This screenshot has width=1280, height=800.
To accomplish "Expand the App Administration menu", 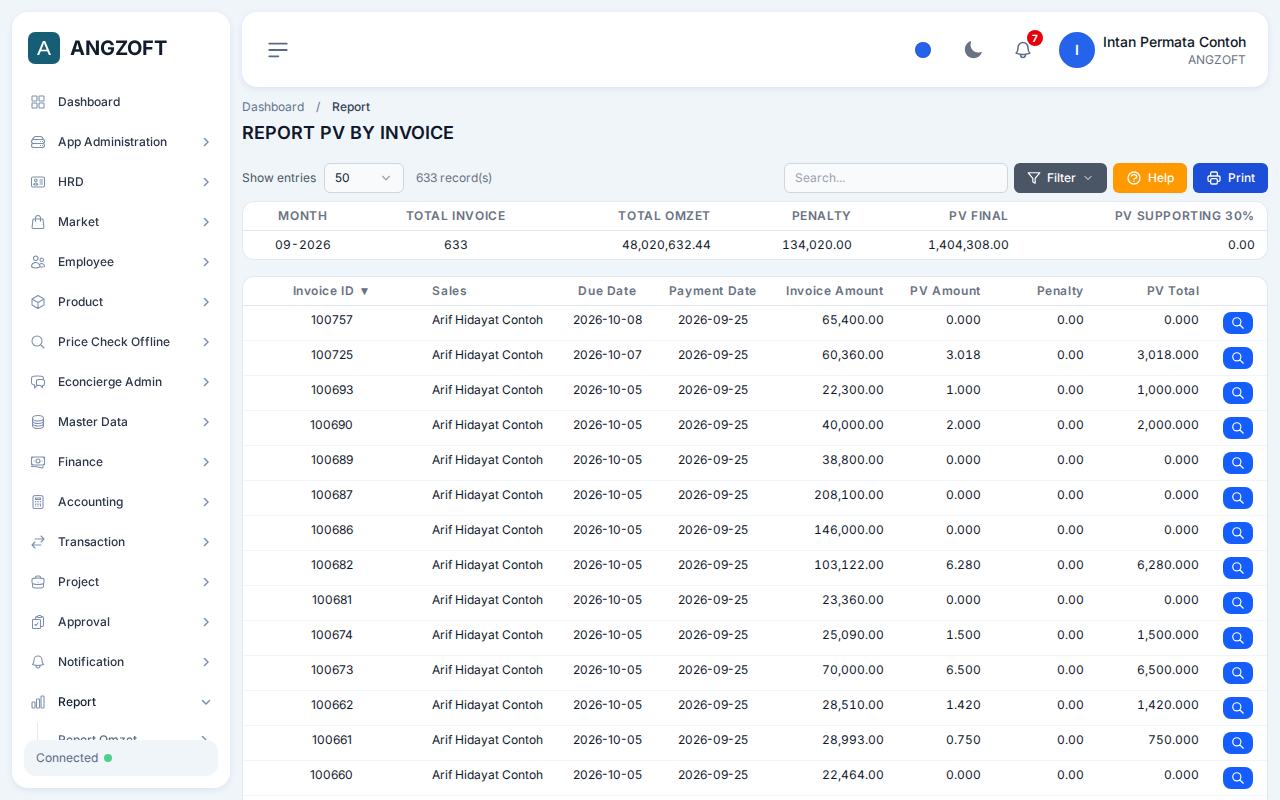I will 121,142.
